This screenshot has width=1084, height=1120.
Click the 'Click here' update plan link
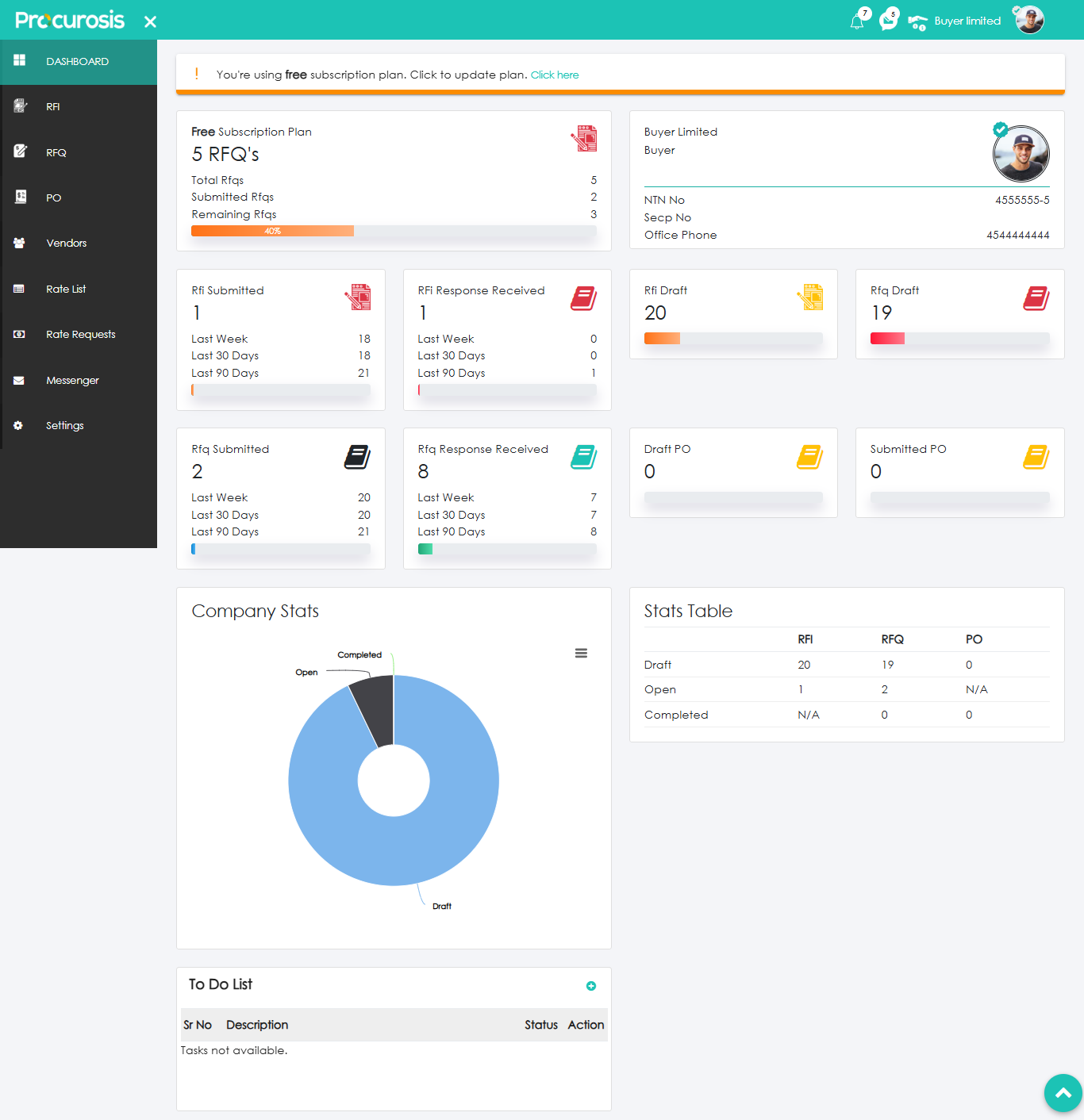(x=554, y=75)
